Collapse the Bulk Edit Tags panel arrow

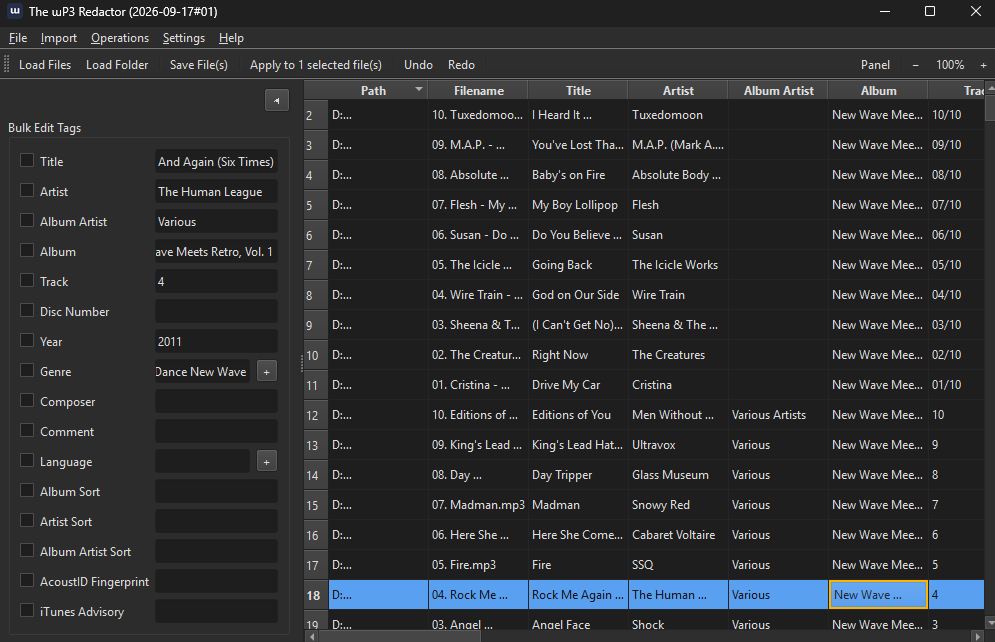coord(277,100)
